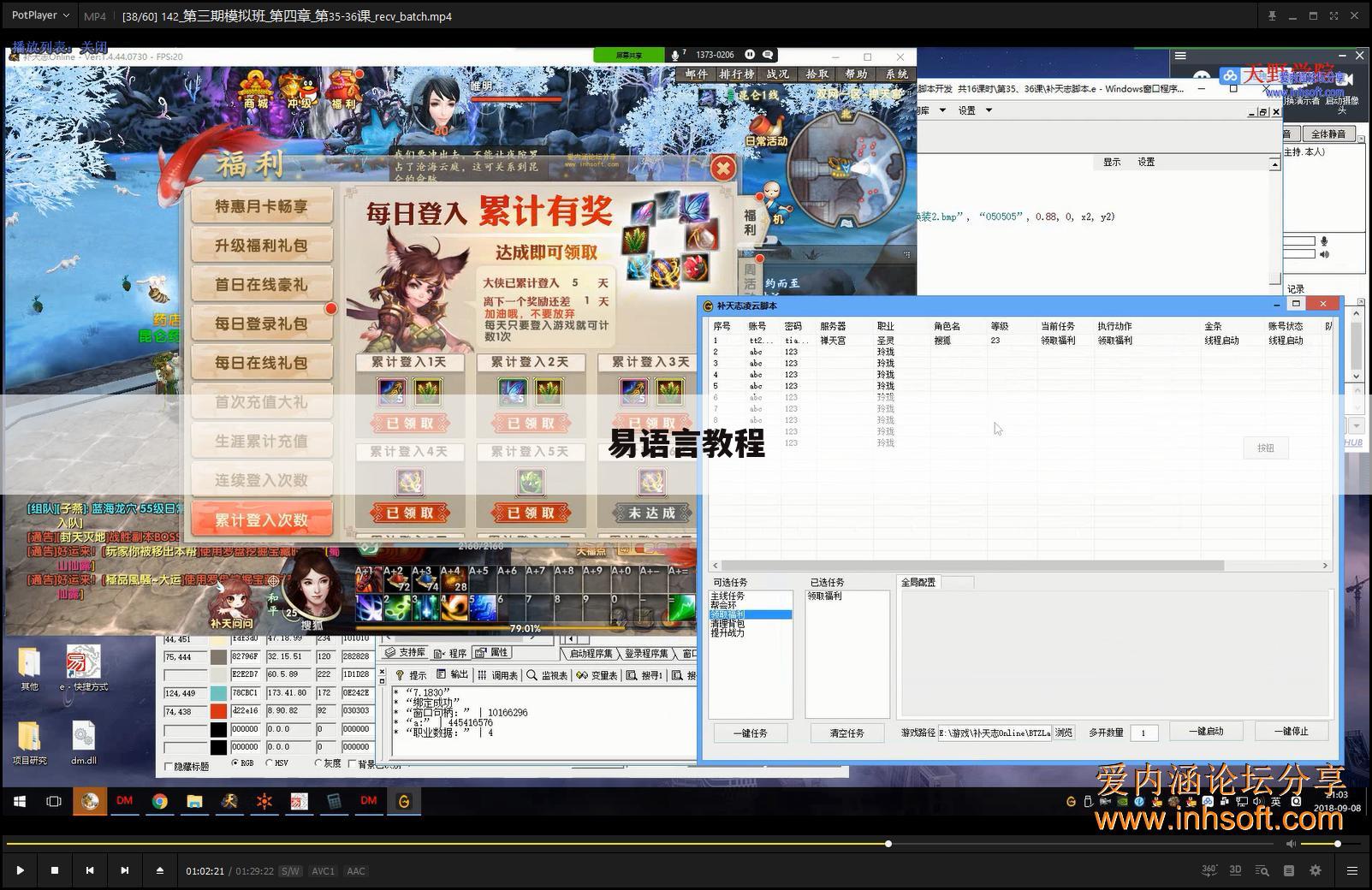
Task: Open the 项目研究 desktop folder
Action: click(30, 742)
